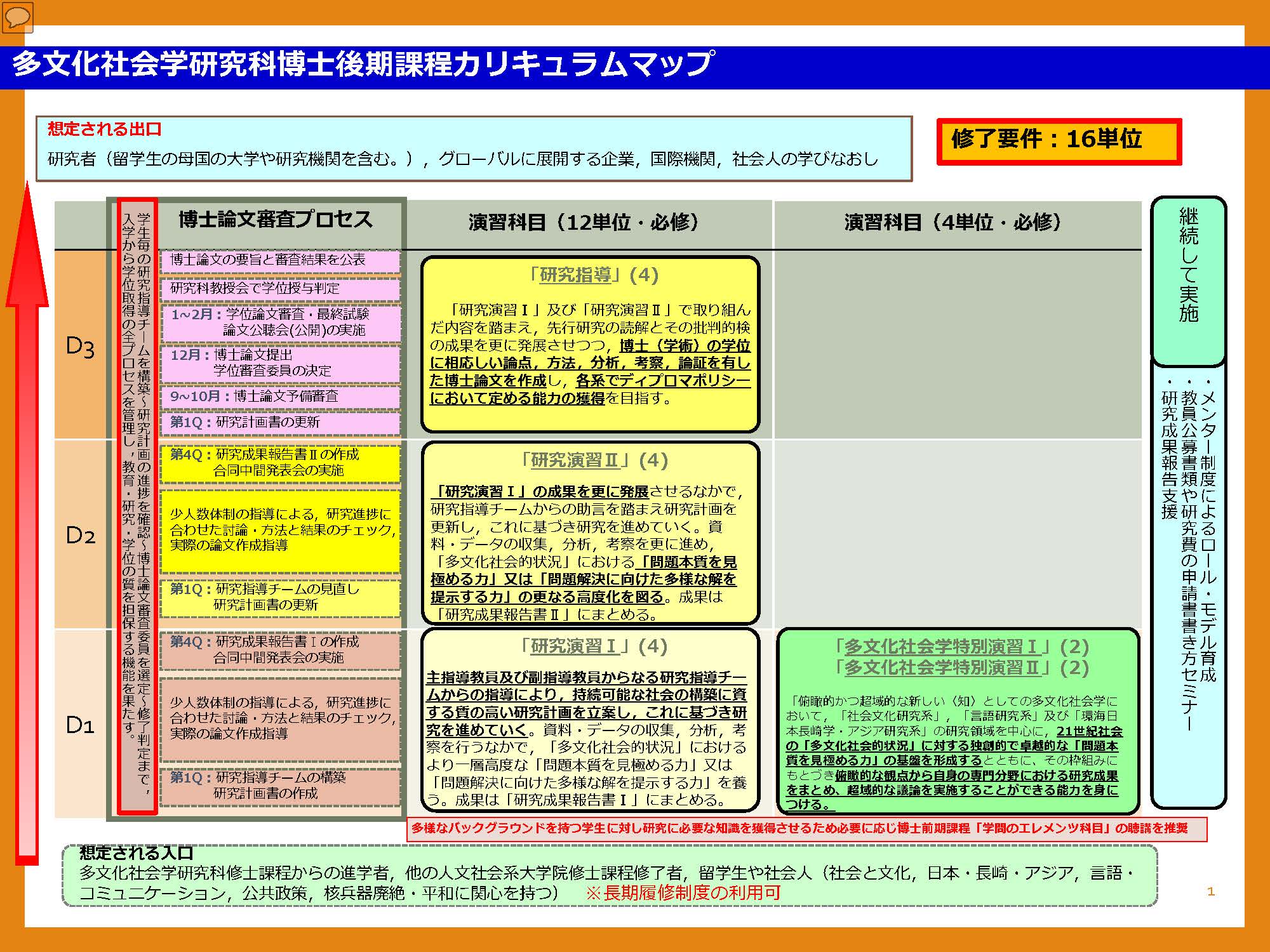Click 第1Q：研究指導チームの構築 box
This screenshot has width=1270, height=952.
pos(280,787)
